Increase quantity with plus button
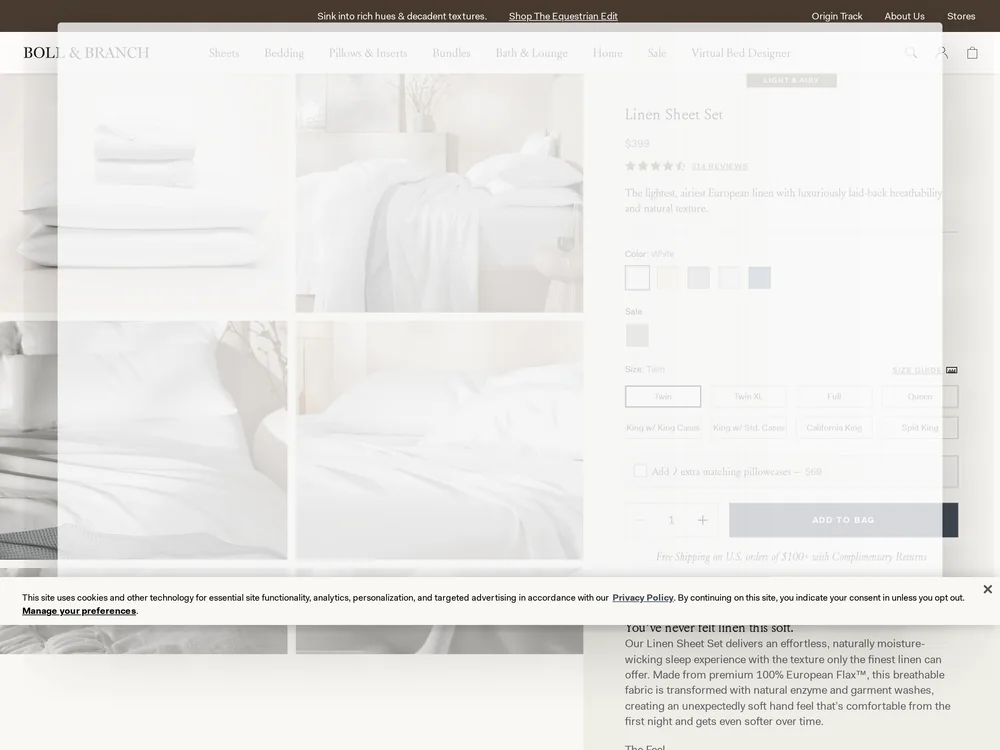Screen dimensions: 1000x750 pyautogui.click(x=702, y=520)
